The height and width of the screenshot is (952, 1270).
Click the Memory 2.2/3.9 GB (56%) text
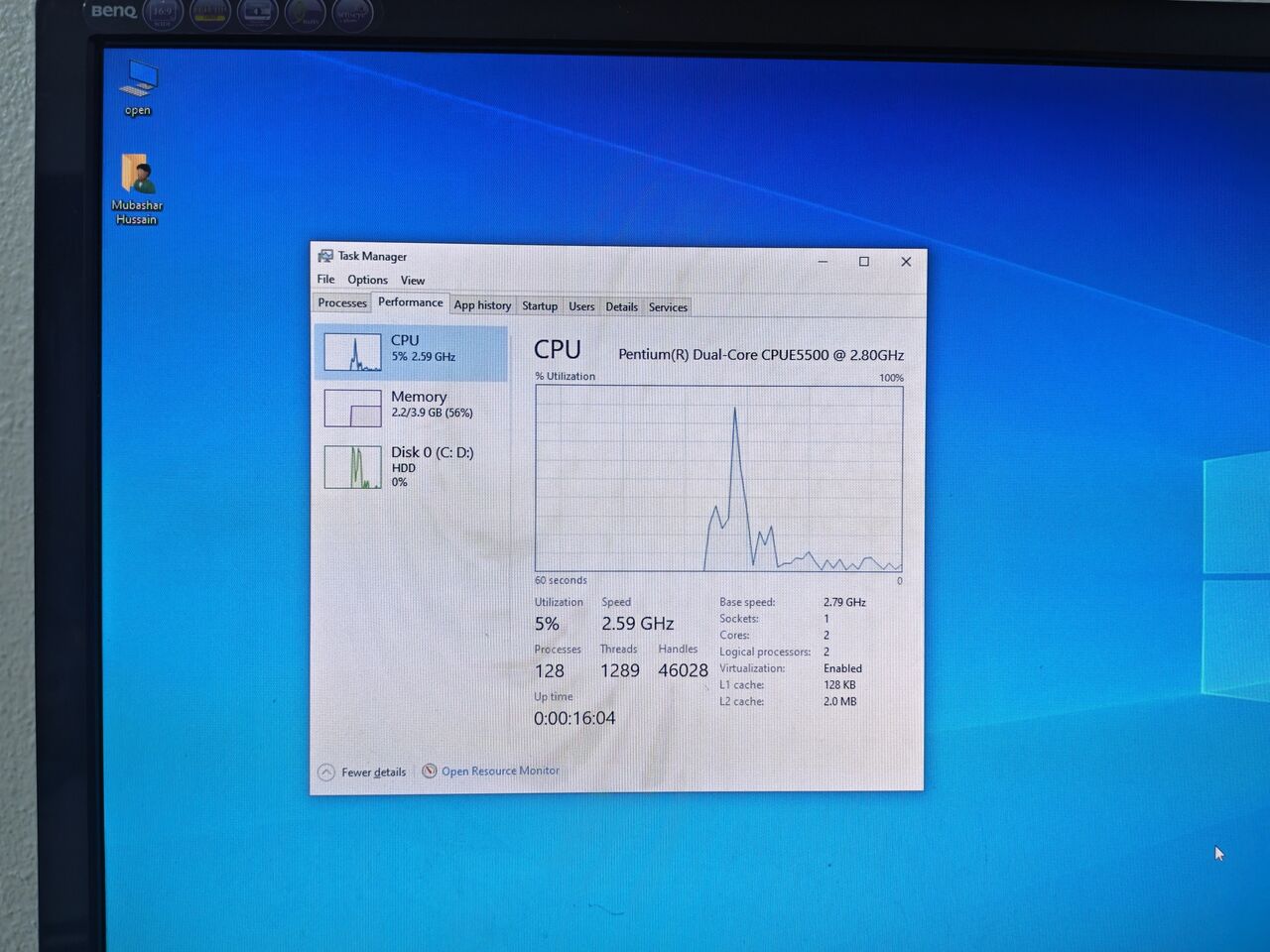(x=432, y=413)
